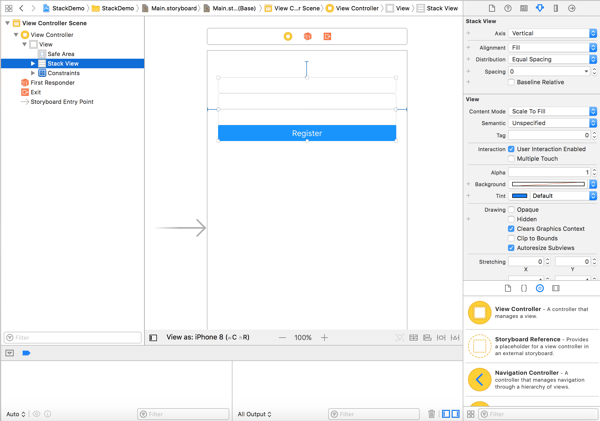Open the related items grid icon
This screenshot has width=600, height=421.
pos(8,8)
